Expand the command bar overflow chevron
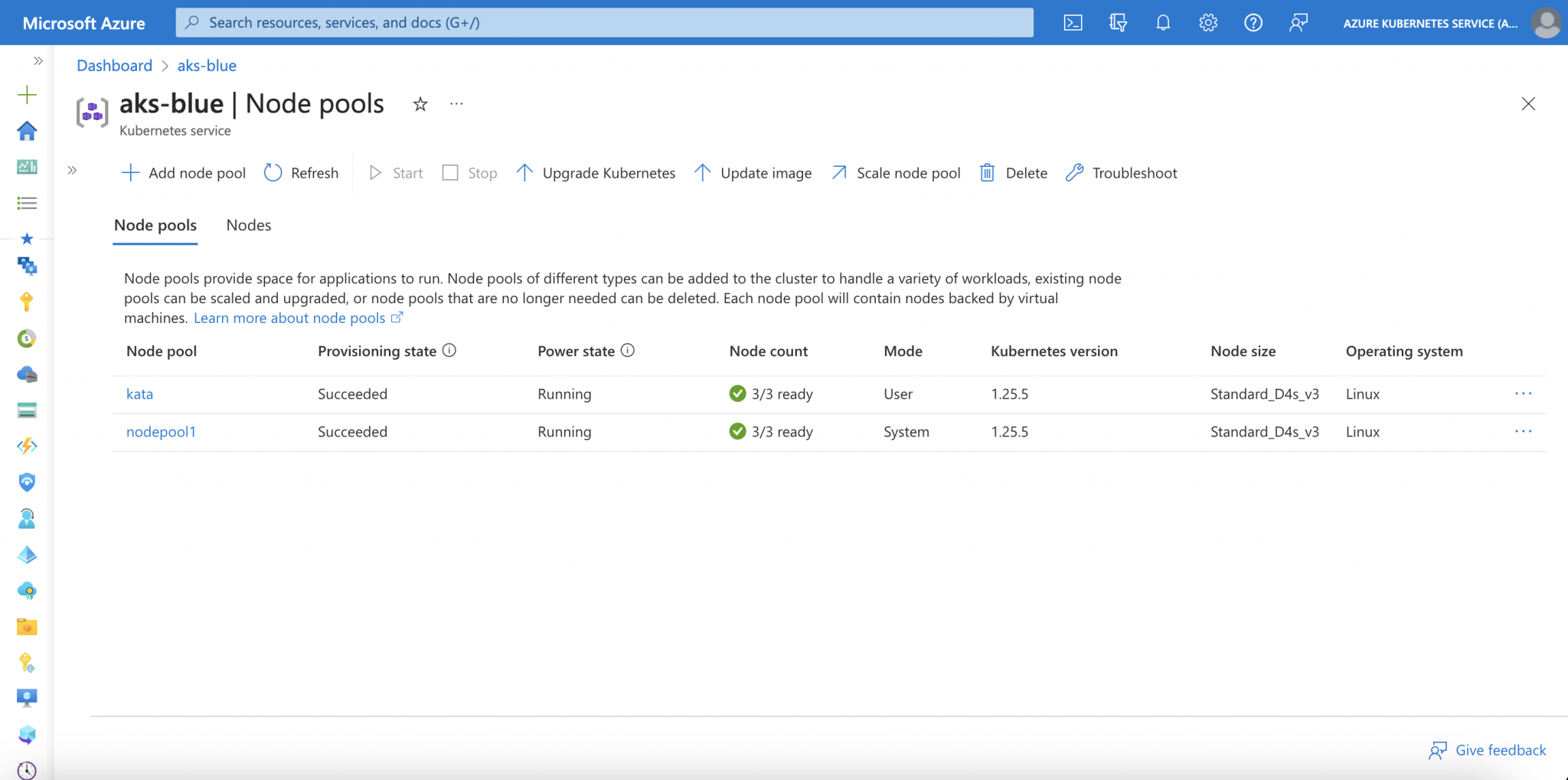This screenshot has width=1568, height=780. click(71, 170)
